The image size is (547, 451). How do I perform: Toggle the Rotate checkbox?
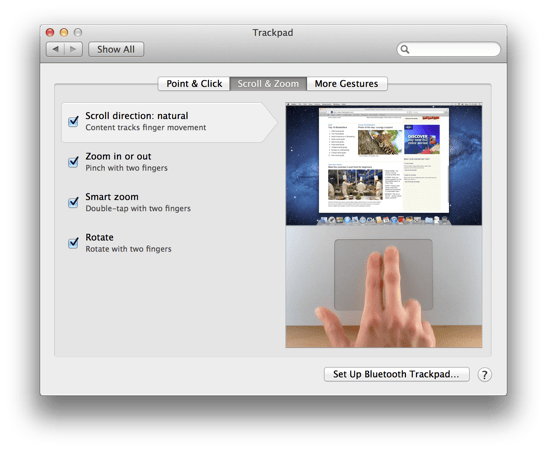click(73, 242)
